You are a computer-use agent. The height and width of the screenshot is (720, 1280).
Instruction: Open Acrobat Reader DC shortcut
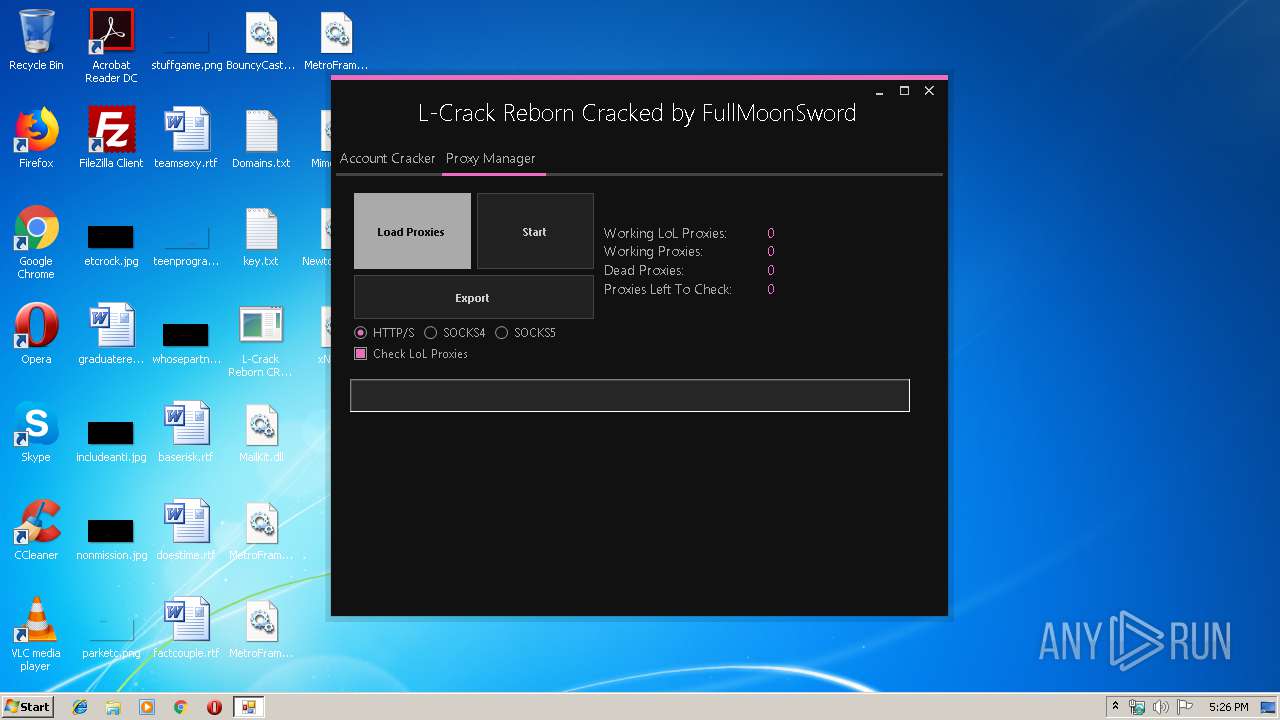tap(111, 46)
